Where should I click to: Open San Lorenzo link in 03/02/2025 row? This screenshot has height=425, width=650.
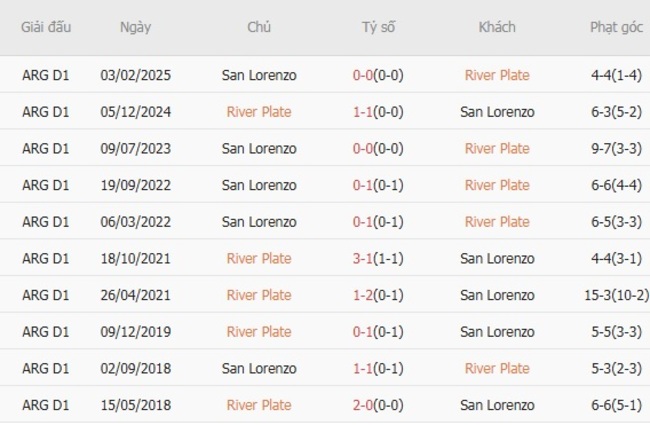click(x=259, y=75)
